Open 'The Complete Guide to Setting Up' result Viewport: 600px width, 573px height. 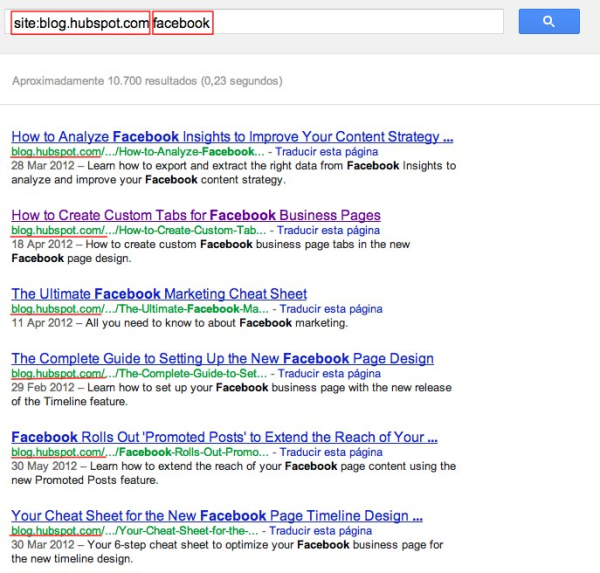(x=222, y=358)
